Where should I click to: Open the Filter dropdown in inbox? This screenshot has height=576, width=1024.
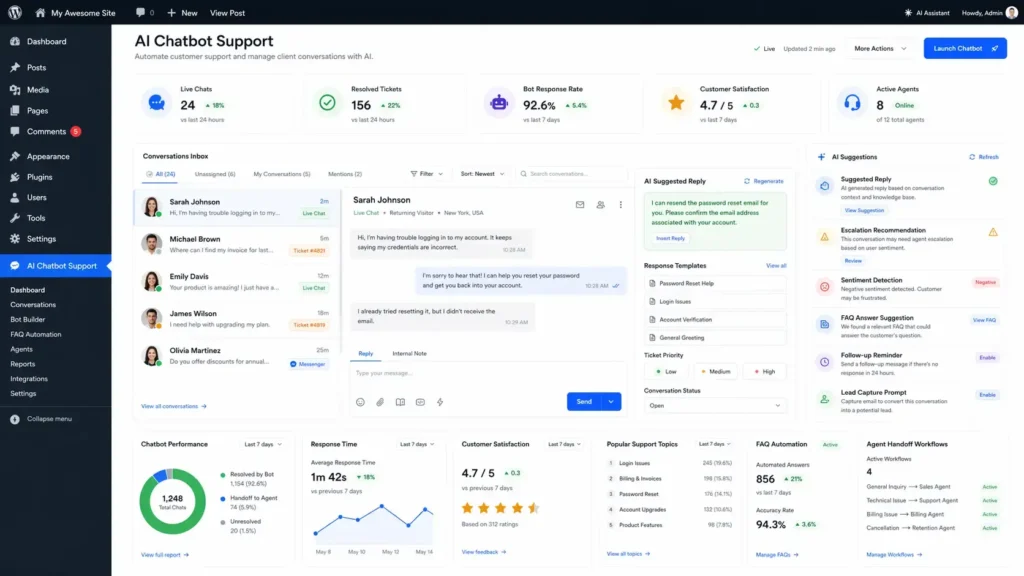click(426, 174)
